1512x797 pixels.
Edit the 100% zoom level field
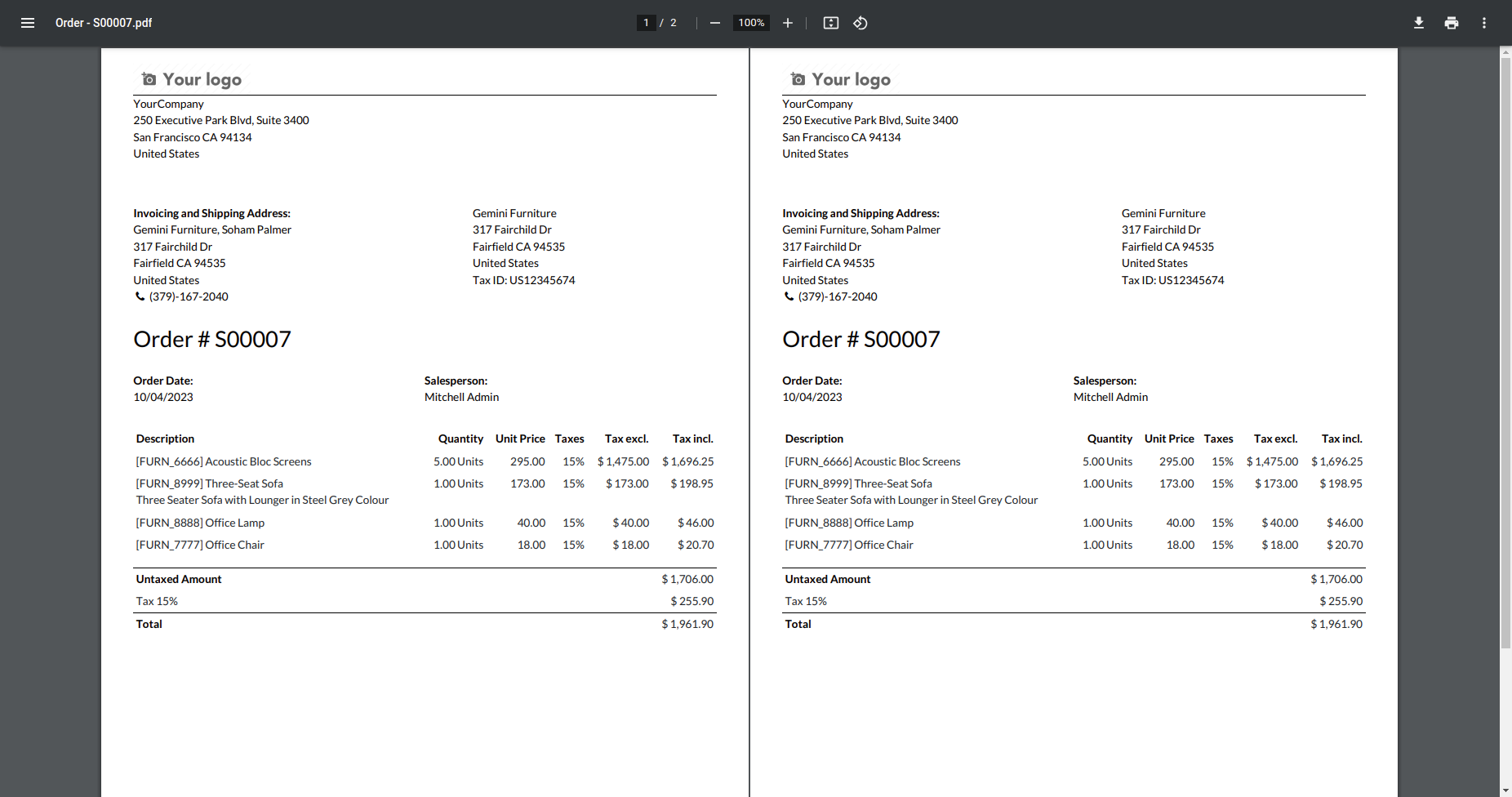pos(751,23)
